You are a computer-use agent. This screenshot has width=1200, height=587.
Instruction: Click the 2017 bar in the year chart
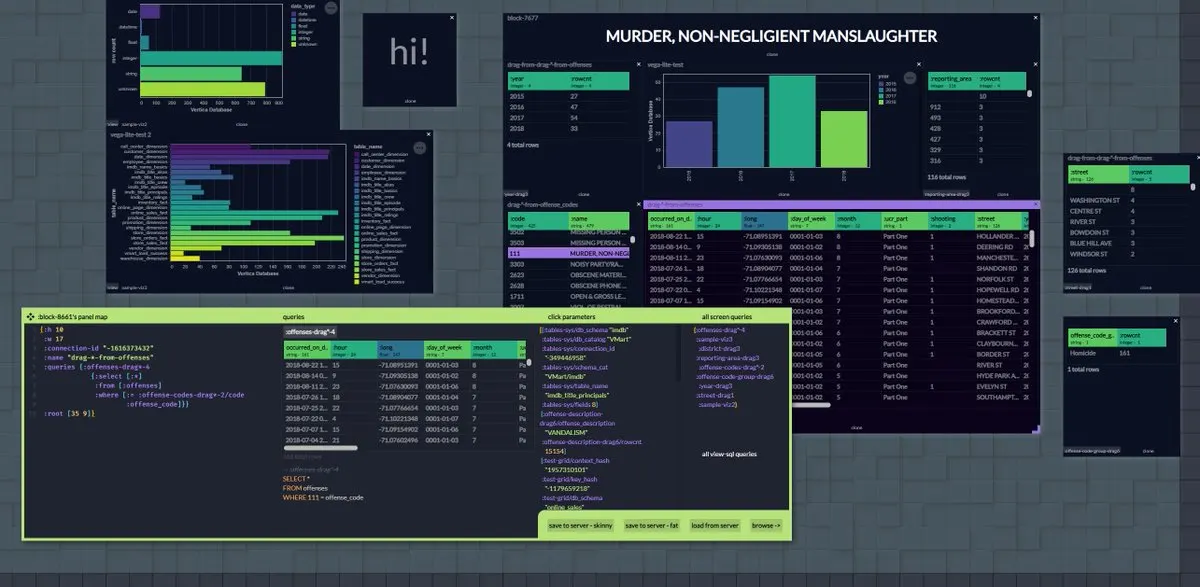[793, 120]
